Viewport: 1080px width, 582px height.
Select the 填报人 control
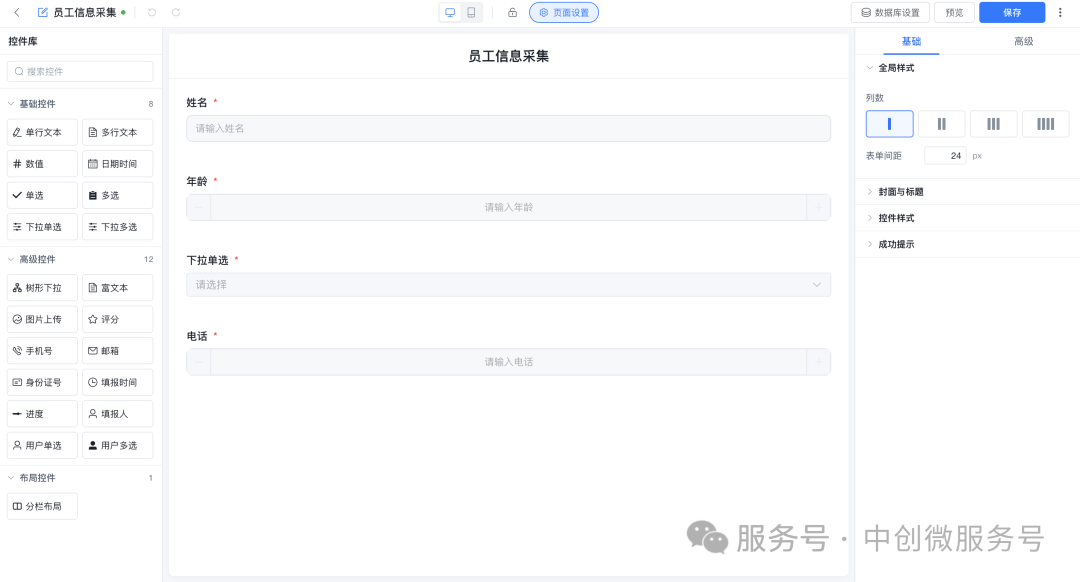pos(118,414)
